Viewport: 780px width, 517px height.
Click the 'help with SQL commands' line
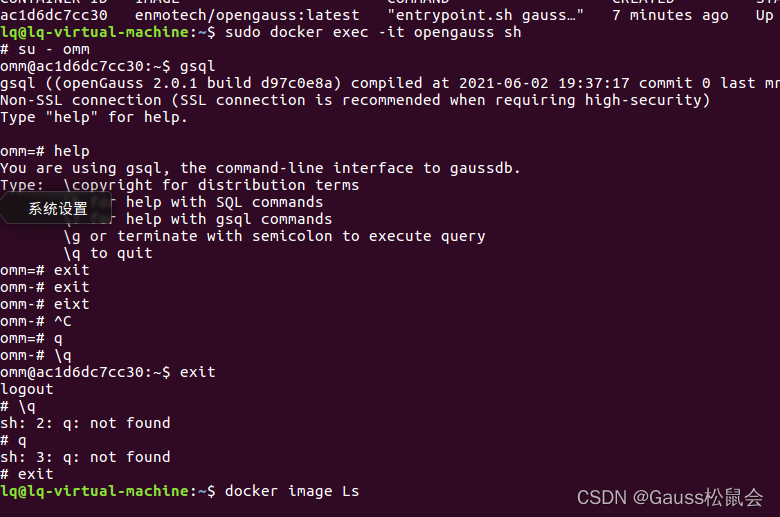(x=224, y=202)
